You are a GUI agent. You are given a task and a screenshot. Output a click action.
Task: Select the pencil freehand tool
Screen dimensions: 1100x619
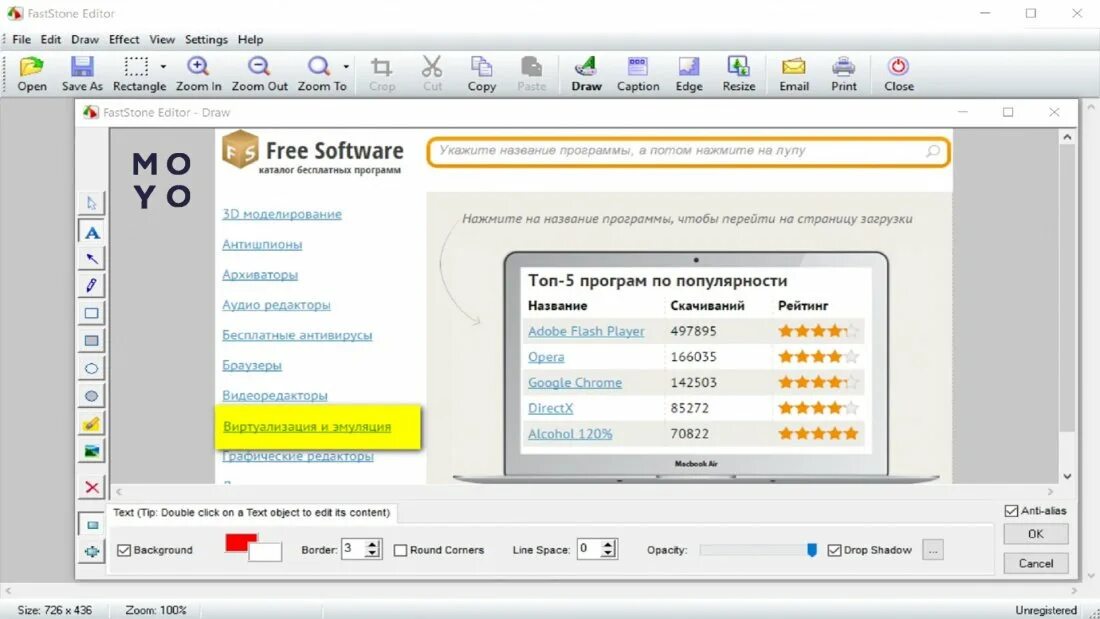[91, 286]
